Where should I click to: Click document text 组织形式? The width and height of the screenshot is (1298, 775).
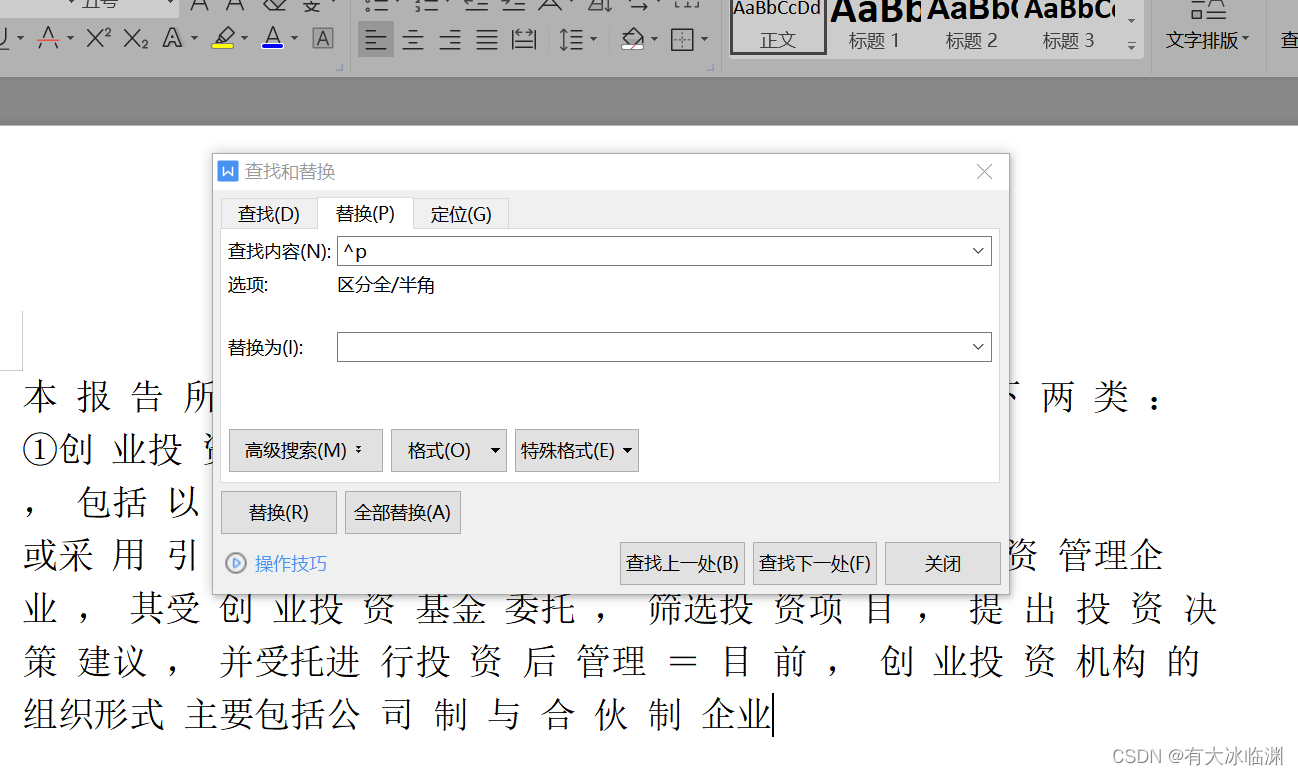click(x=94, y=715)
